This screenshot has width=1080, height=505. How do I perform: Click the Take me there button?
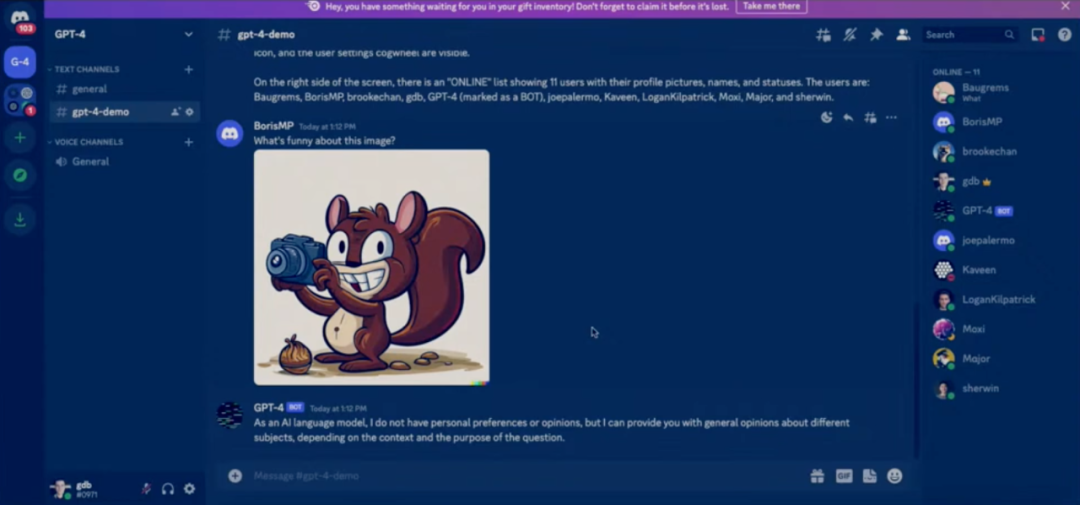771,6
